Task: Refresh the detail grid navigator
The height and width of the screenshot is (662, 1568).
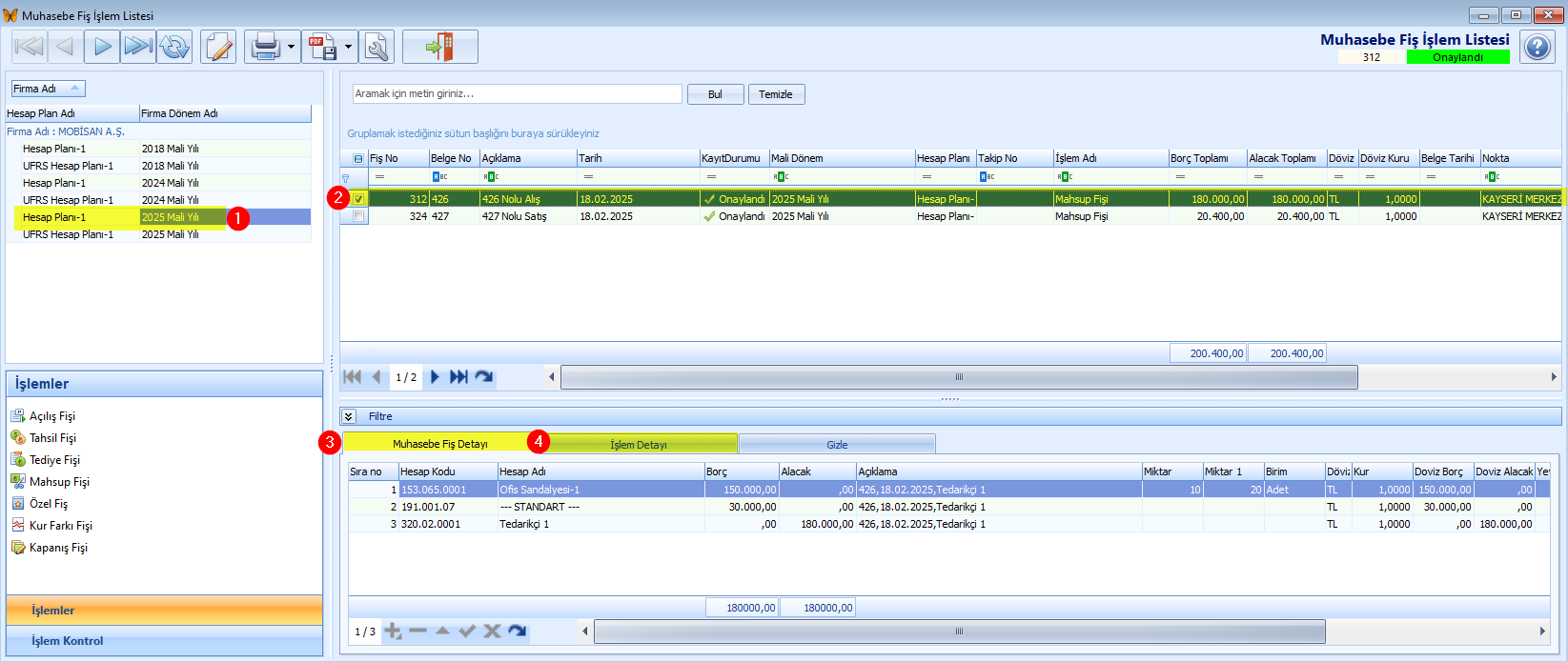Action: tap(518, 632)
